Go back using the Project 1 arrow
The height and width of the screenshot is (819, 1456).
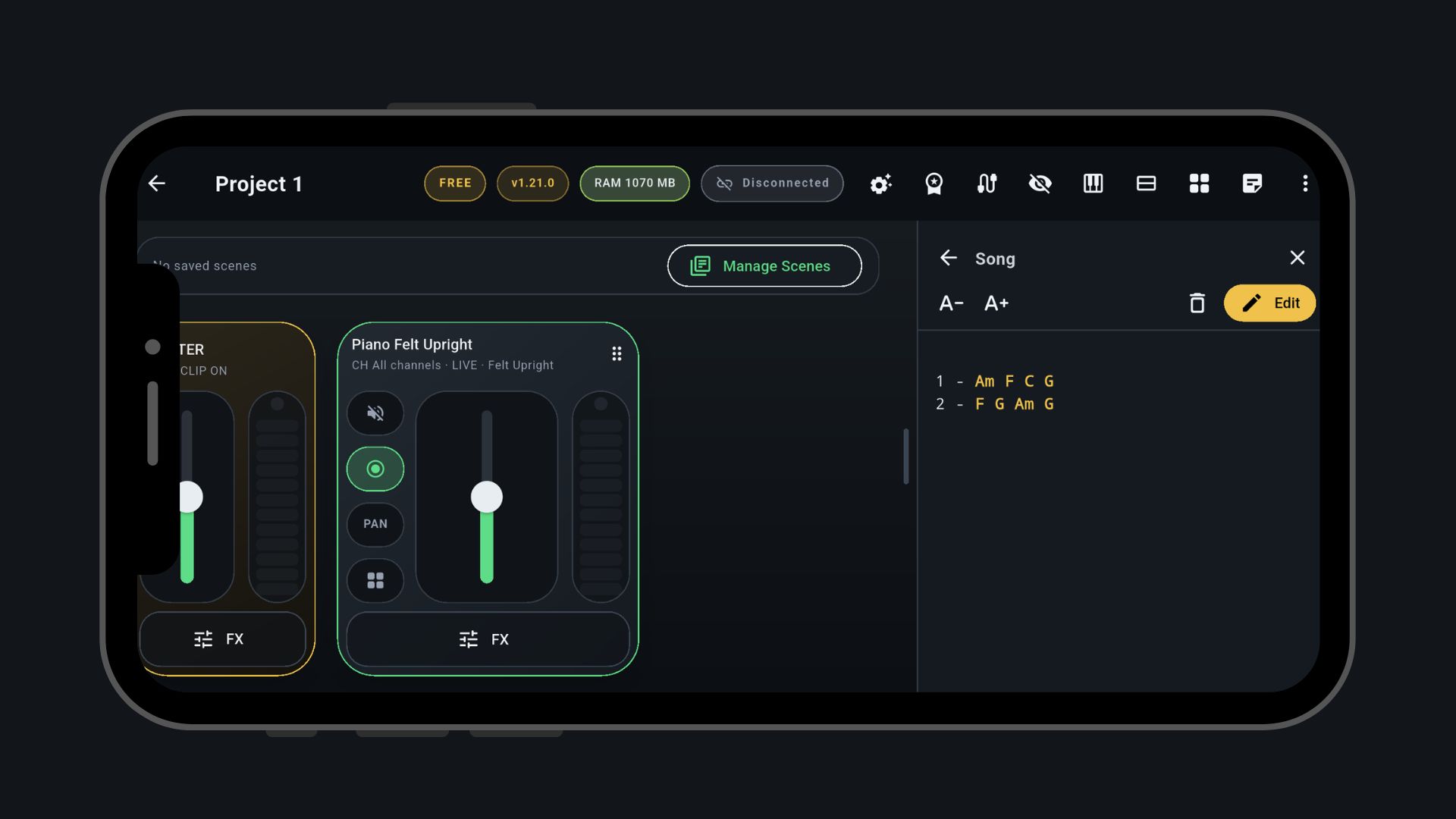tap(157, 184)
